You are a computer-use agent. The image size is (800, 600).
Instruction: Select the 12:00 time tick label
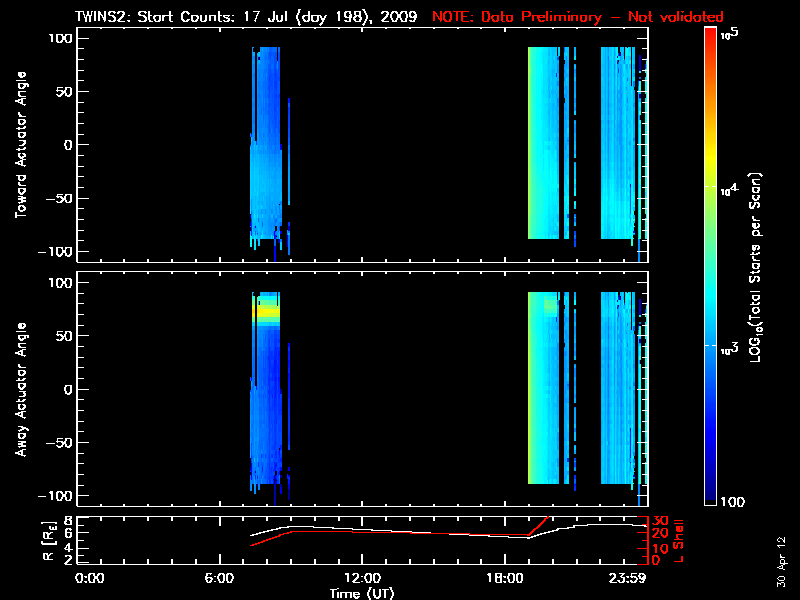(x=362, y=579)
